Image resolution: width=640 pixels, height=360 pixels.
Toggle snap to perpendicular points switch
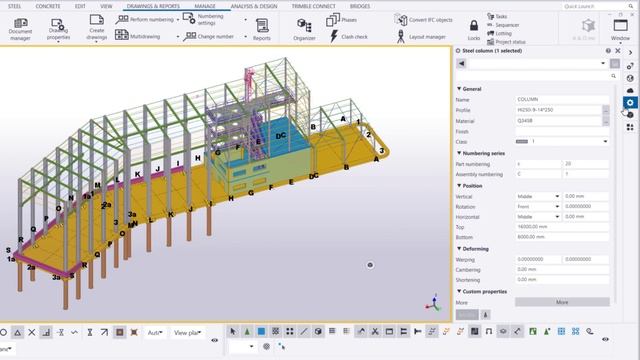point(47,333)
